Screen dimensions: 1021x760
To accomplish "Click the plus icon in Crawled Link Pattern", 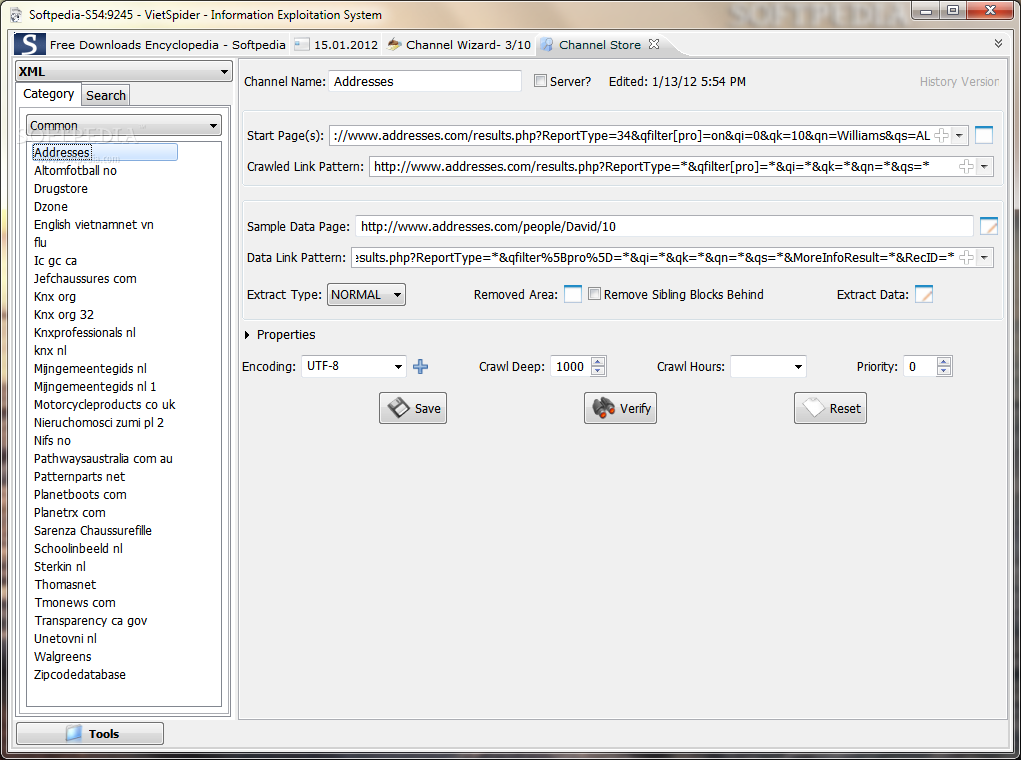I will coord(966,167).
